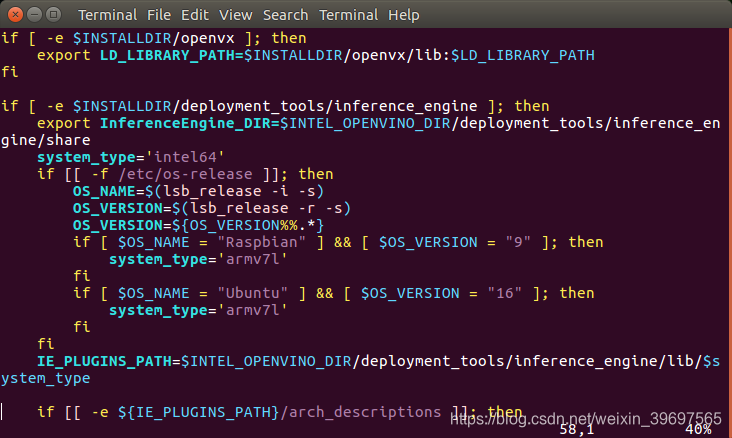Viewport: 732px width, 438px height.
Task: Close the terminal window with red button
Action: point(15,14)
